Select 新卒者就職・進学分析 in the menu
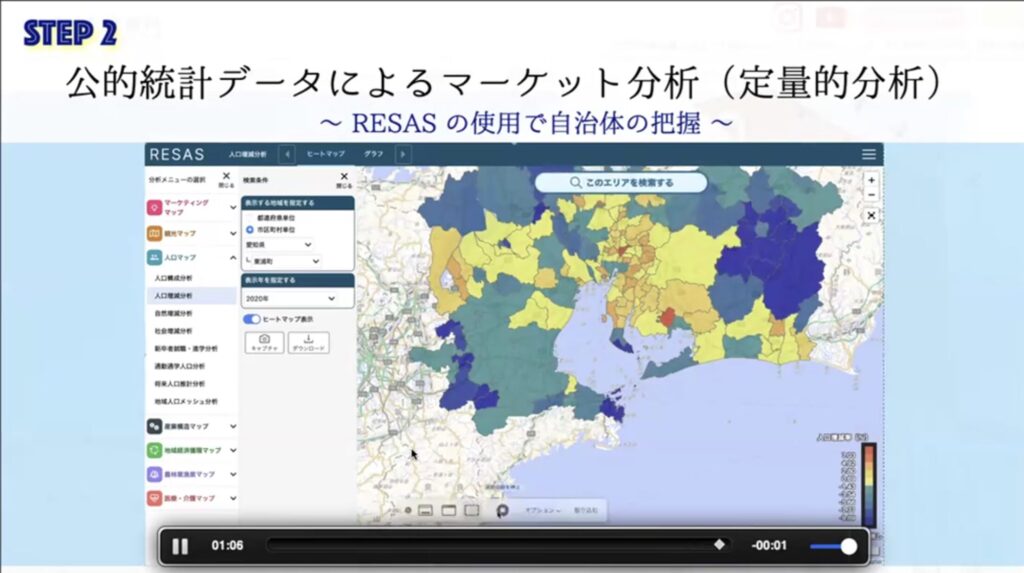The width and height of the screenshot is (1024, 573). click(x=186, y=349)
